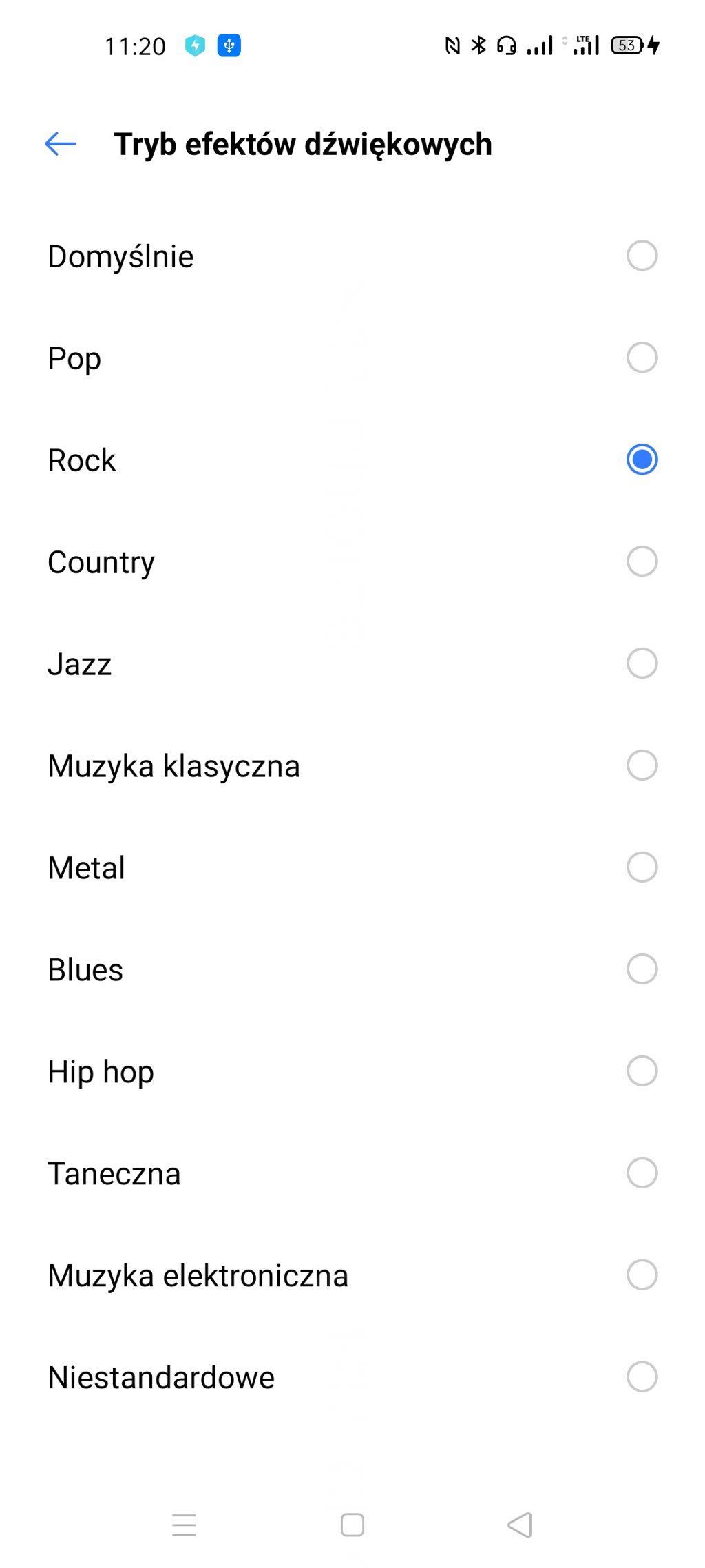Select the Taneczna option text

click(114, 1174)
